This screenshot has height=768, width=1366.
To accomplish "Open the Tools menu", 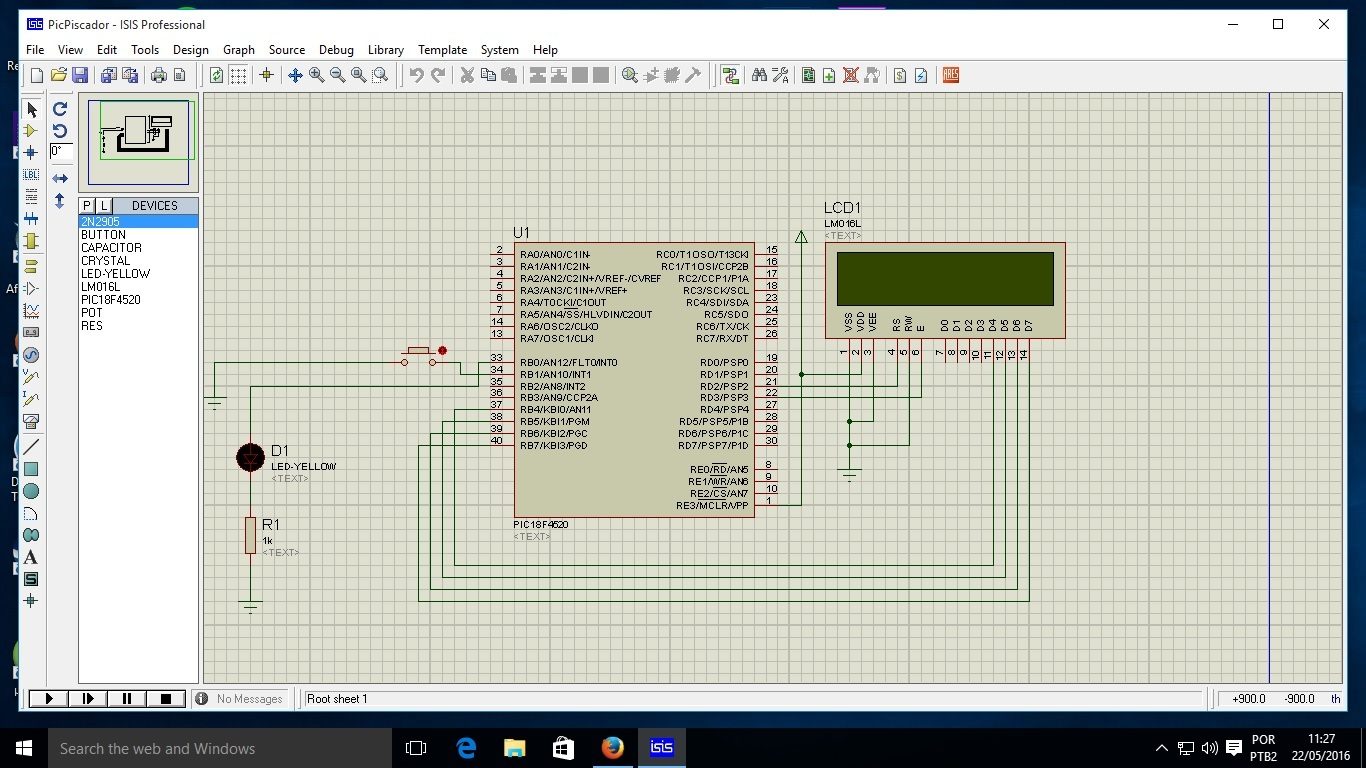I will (x=145, y=49).
